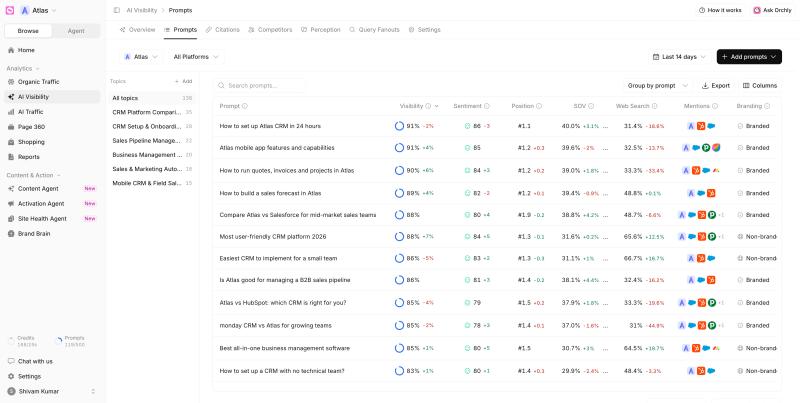
Task: Open the Settings tab
Action: 424,30
